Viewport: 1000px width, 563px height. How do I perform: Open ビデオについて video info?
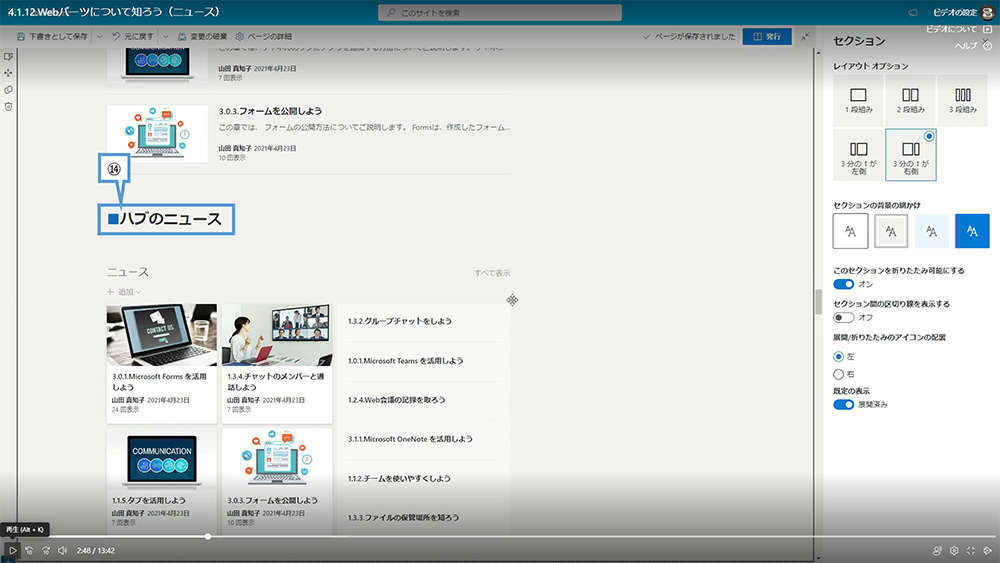958,29
